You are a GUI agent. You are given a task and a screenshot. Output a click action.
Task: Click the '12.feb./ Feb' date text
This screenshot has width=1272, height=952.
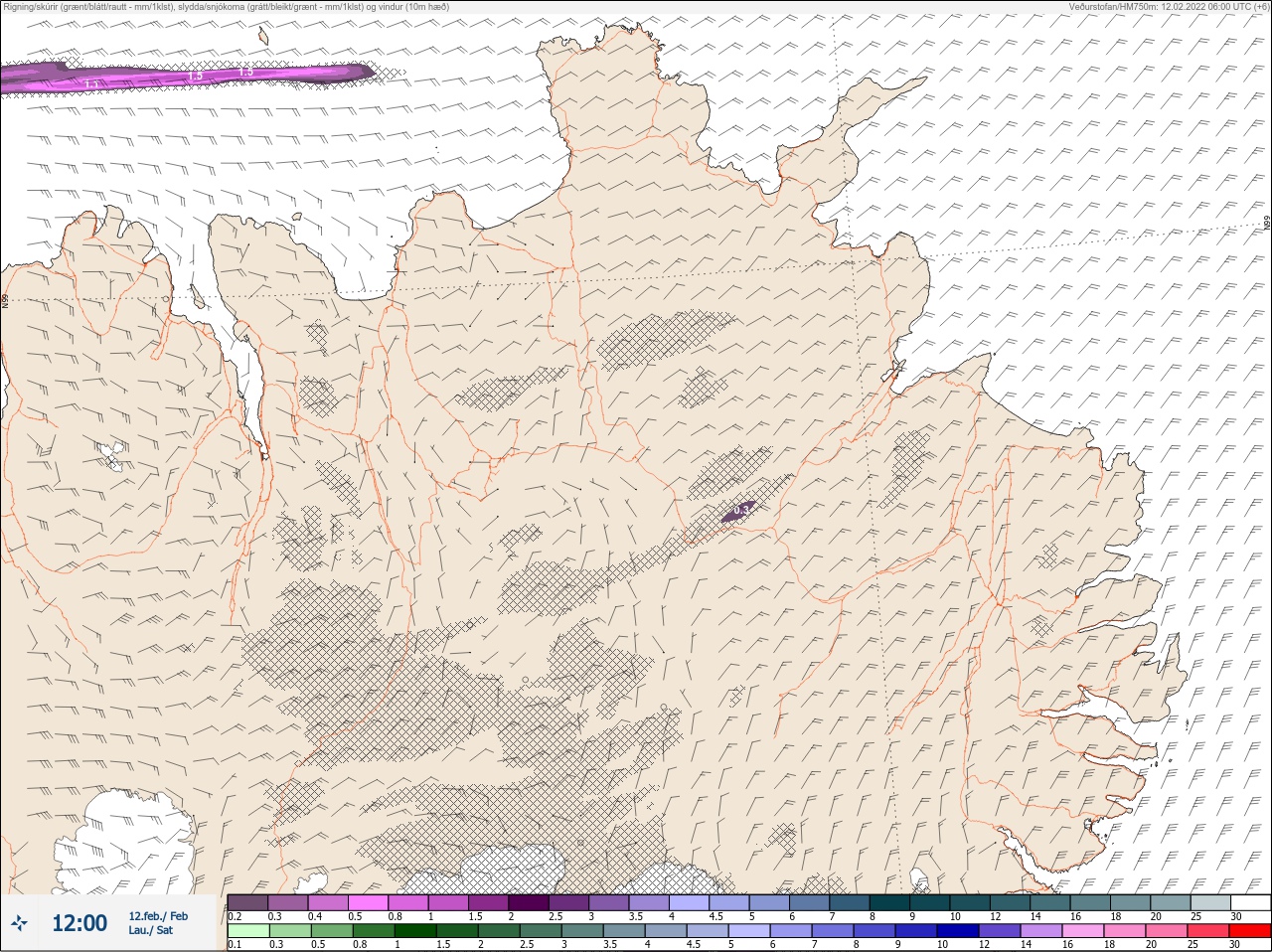(x=157, y=916)
